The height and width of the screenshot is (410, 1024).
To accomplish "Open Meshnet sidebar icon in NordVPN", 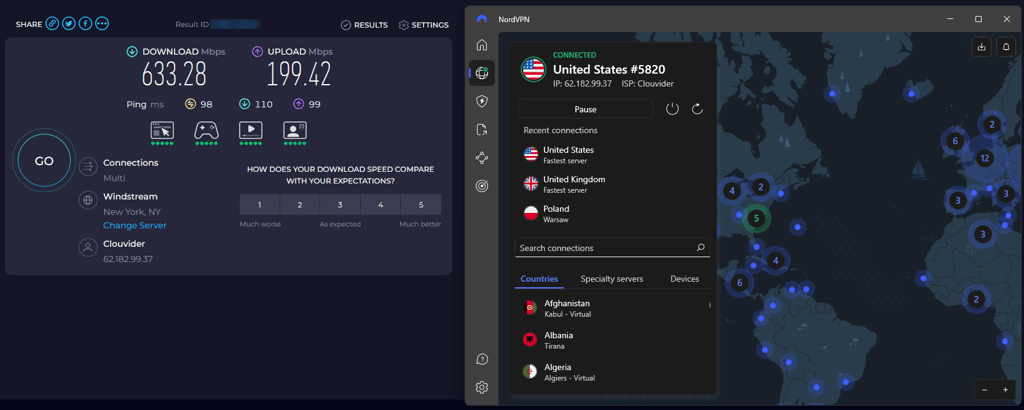I will pyautogui.click(x=482, y=157).
